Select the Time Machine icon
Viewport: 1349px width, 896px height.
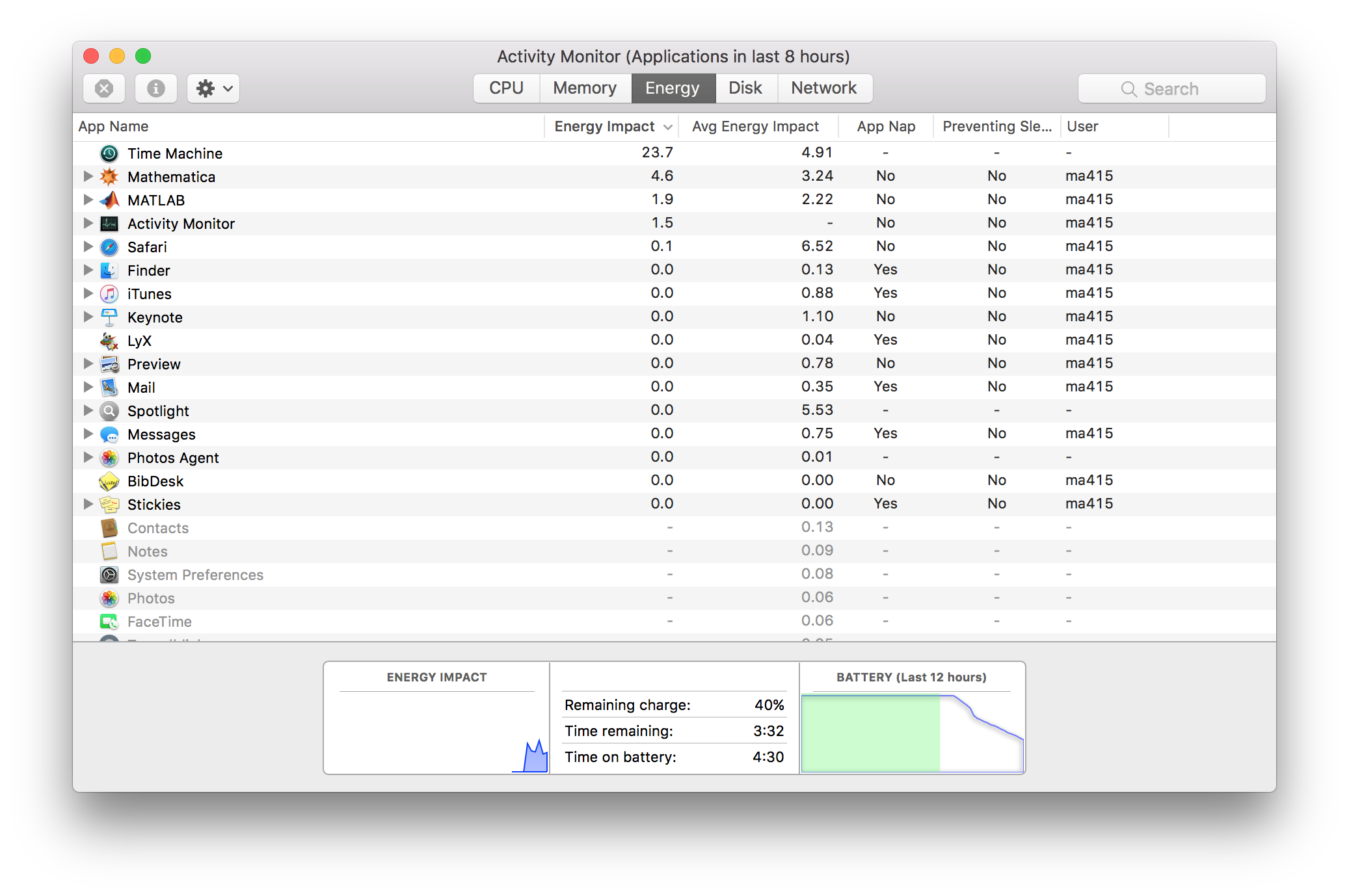(x=109, y=153)
